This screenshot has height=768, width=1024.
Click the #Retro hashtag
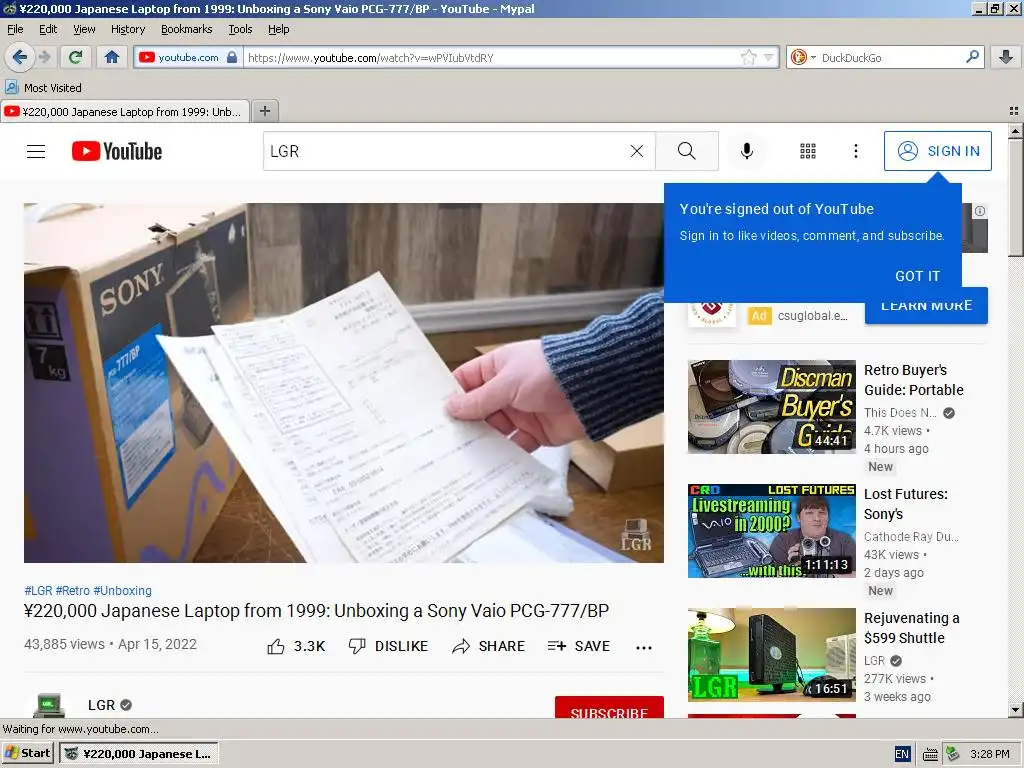click(x=72, y=590)
